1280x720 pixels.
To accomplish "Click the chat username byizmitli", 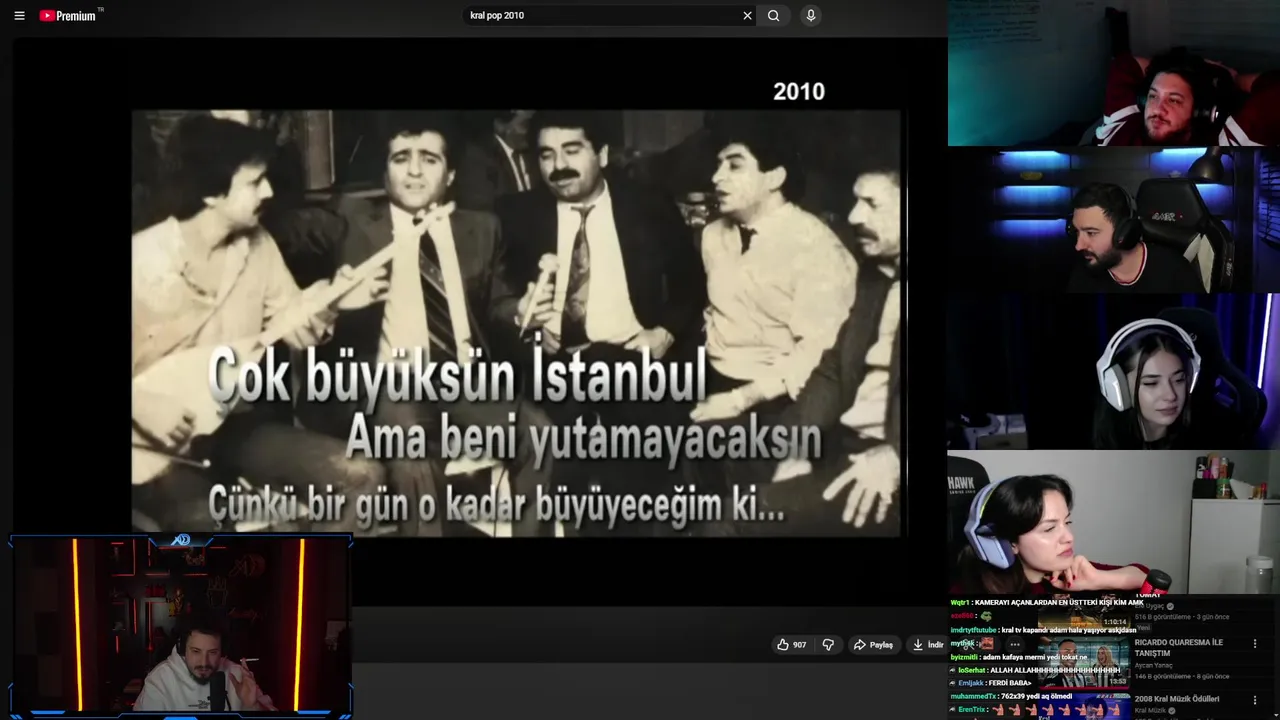I will 963,658.
